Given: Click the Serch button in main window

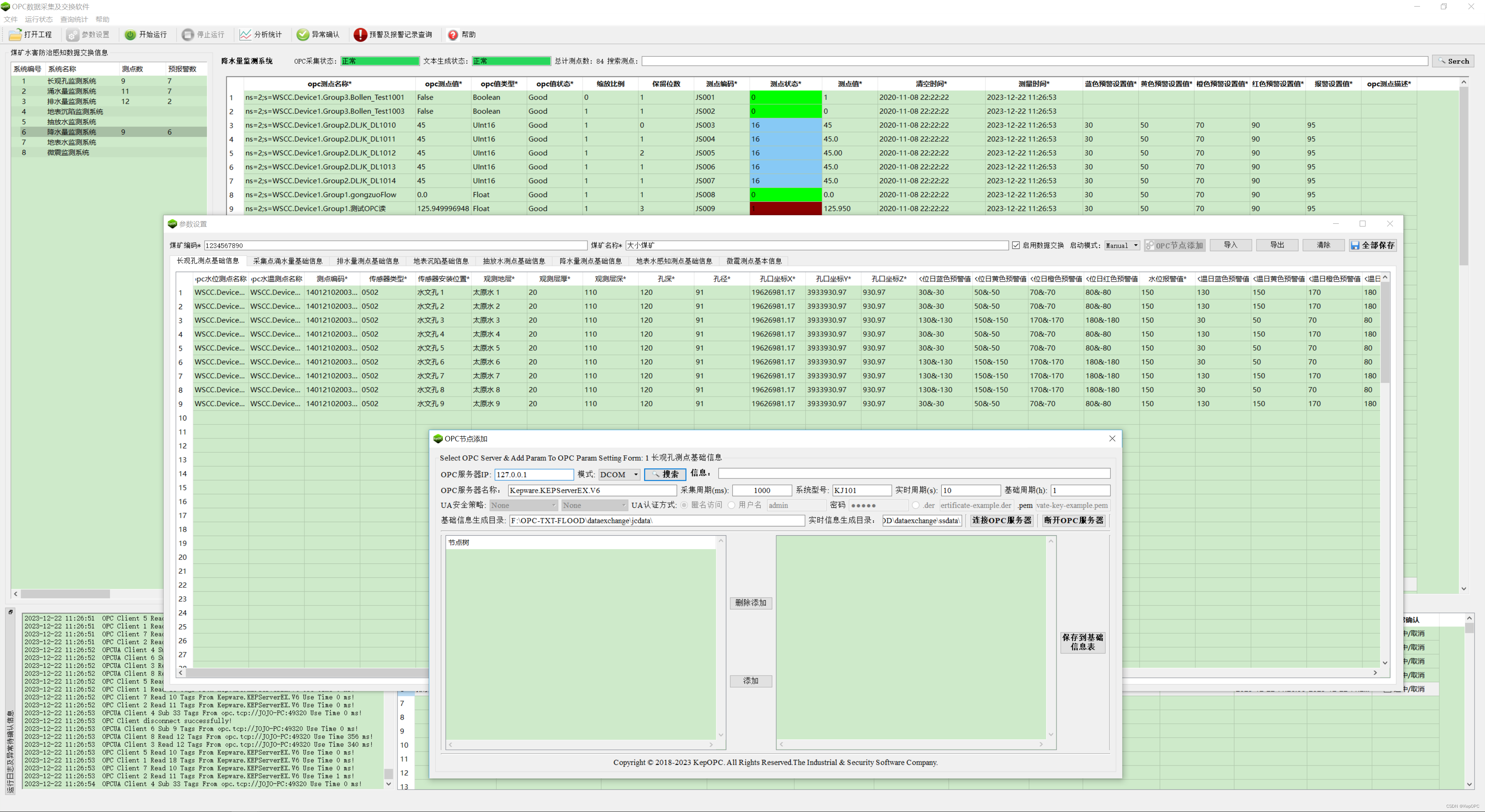Looking at the screenshot, I should click(1453, 61).
